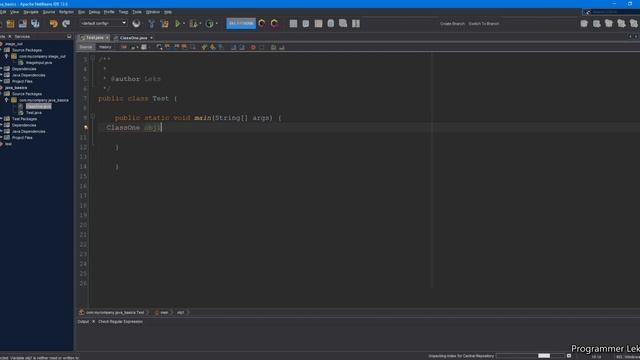Open Check Regular Expression tab
Screen dimensions: 640x360
120,322
